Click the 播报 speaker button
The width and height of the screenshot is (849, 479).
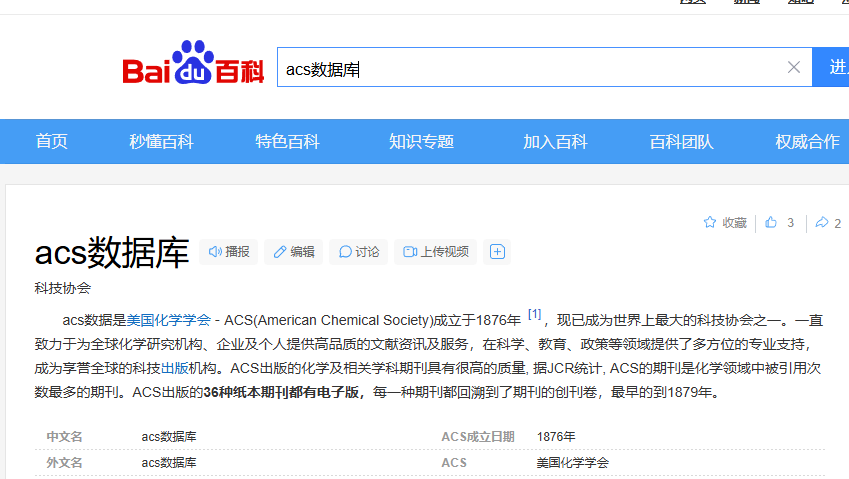coord(228,252)
